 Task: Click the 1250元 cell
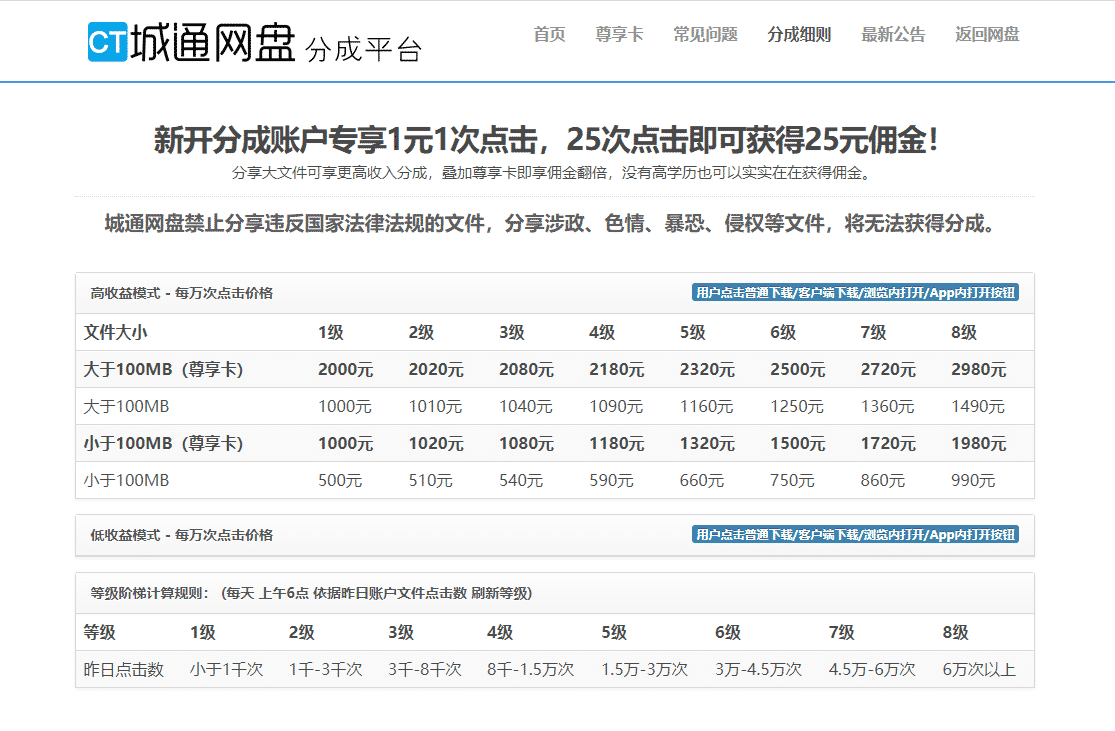pyautogui.click(x=796, y=406)
